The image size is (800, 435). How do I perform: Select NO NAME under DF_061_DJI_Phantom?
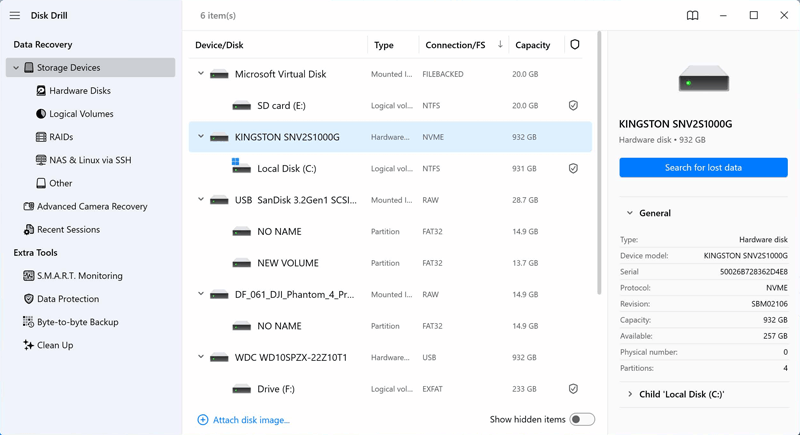point(390,326)
